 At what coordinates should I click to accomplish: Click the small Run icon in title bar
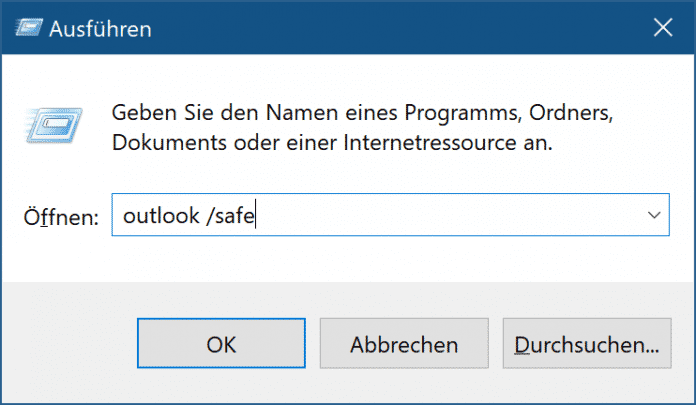(30, 29)
